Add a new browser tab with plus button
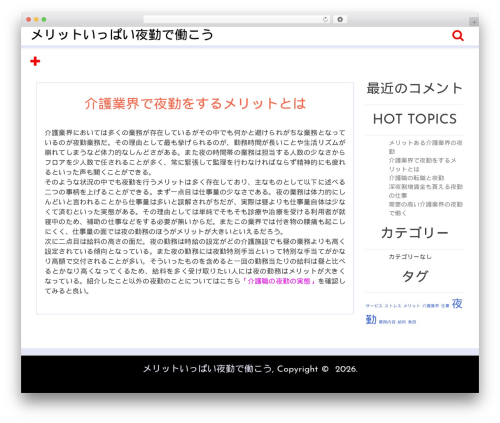Image resolution: width=500 pixels, height=423 pixels. click(474, 22)
